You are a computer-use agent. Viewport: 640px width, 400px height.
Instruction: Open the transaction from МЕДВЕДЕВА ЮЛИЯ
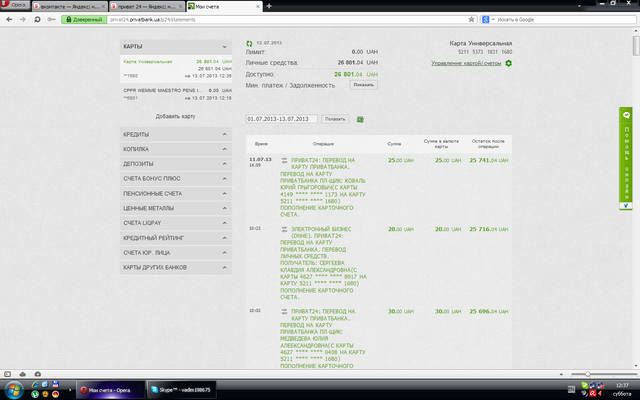pos(323,339)
